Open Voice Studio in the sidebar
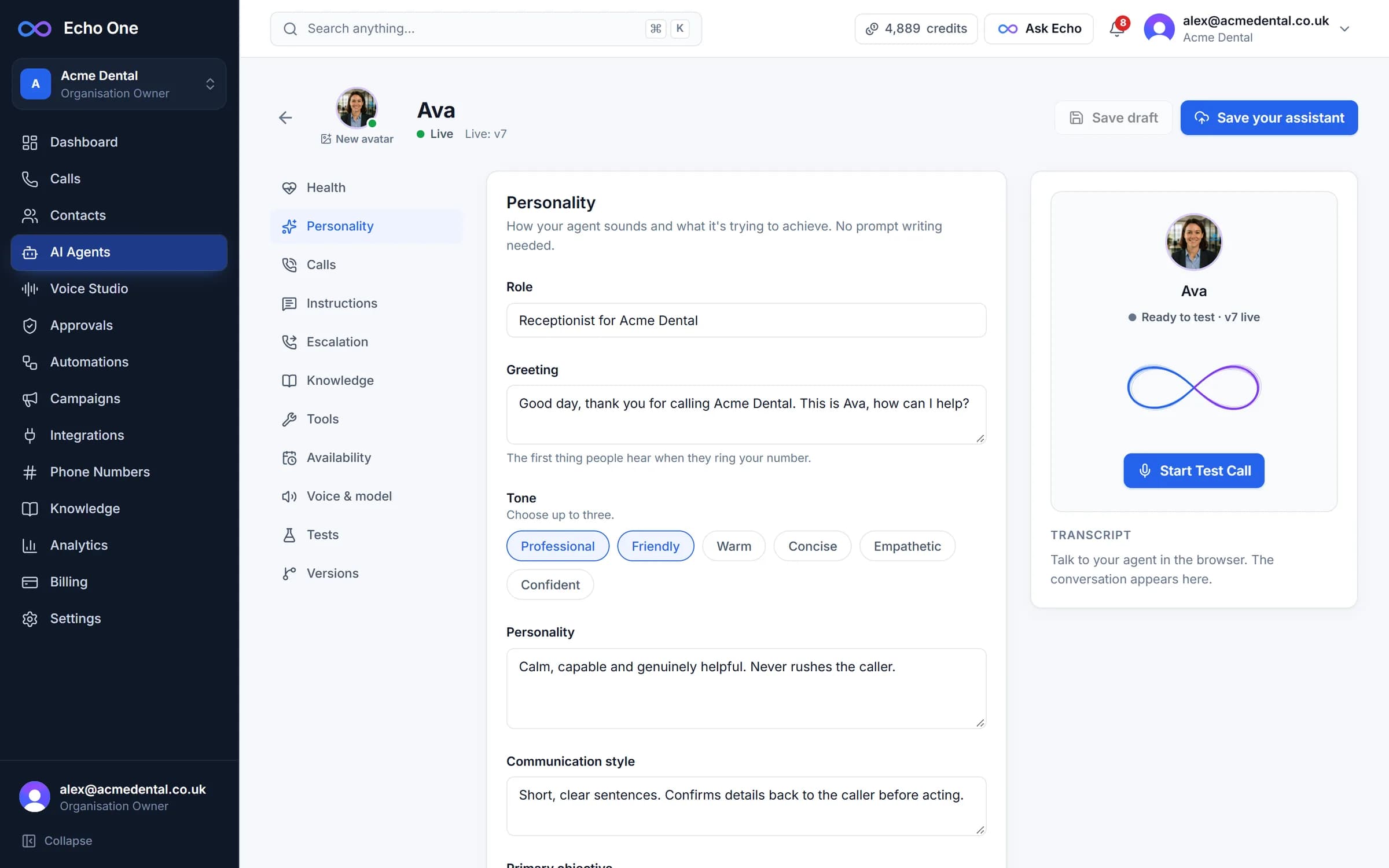Viewport: 1389px width, 868px height. pos(119,288)
